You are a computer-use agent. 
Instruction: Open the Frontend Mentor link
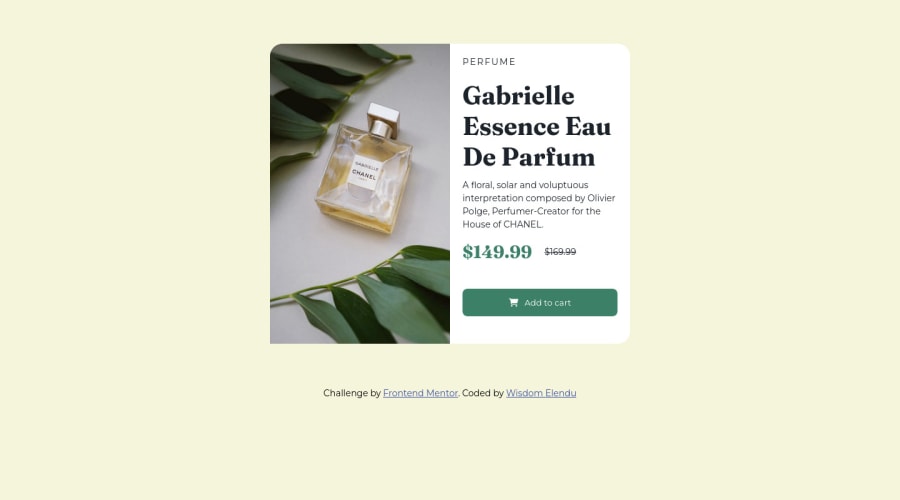(x=420, y=393)
